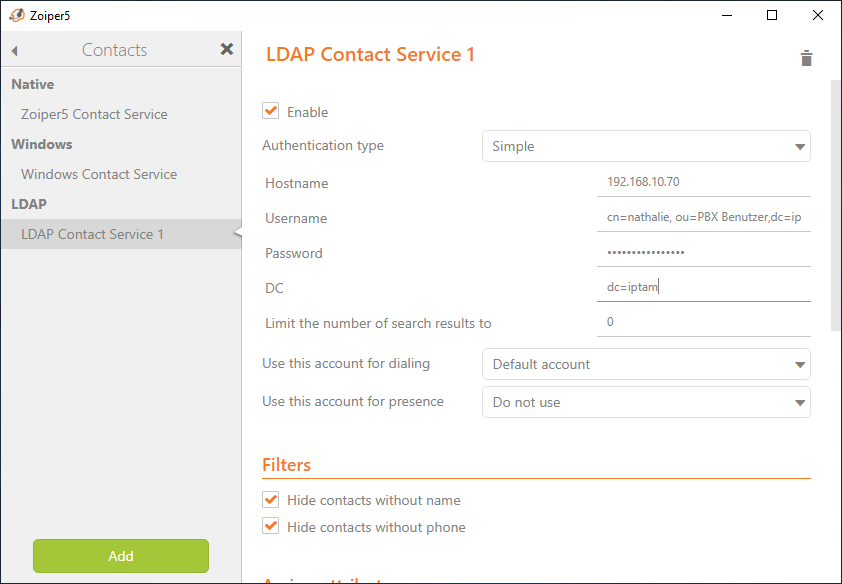842x584 pixels.
Task: Click the back arrow in Contacts header
Action: pos(15,50)
